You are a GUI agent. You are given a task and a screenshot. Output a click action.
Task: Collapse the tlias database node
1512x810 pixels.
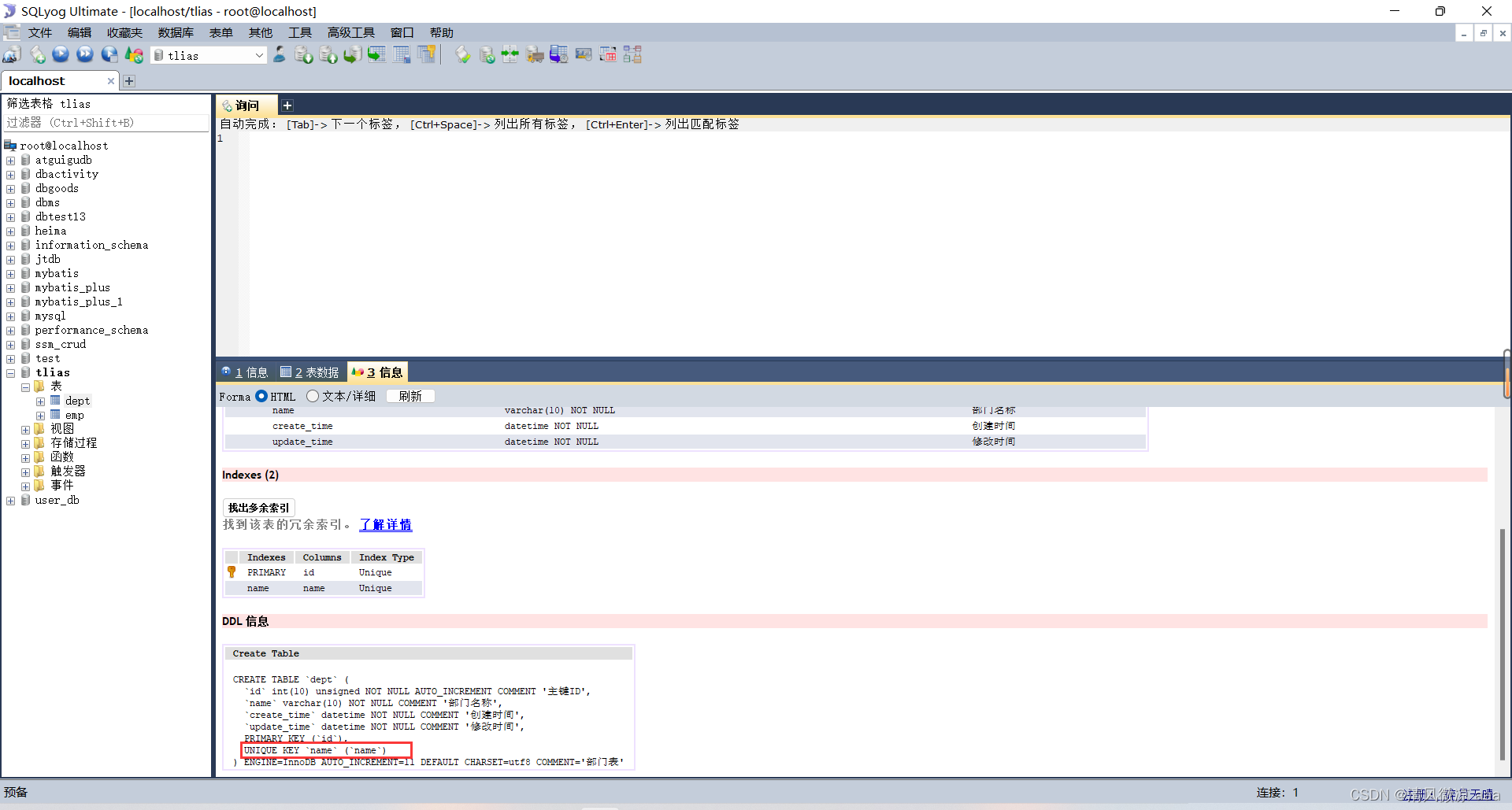(10, 373)
